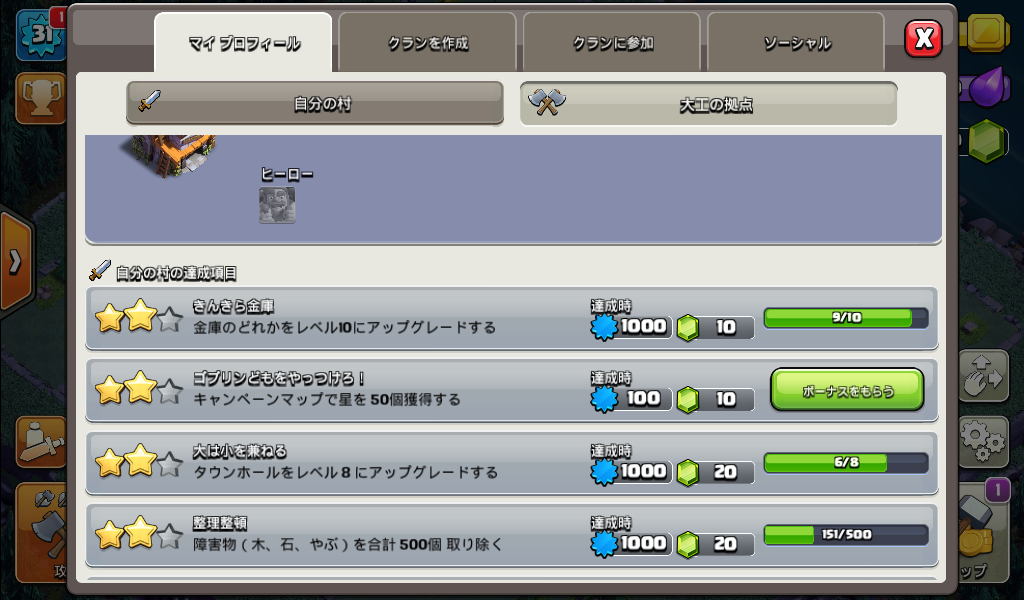Close the profile window with red X
Image resolution: width=1024 pixels, height=600 pixels.
[x=923, y=38]
